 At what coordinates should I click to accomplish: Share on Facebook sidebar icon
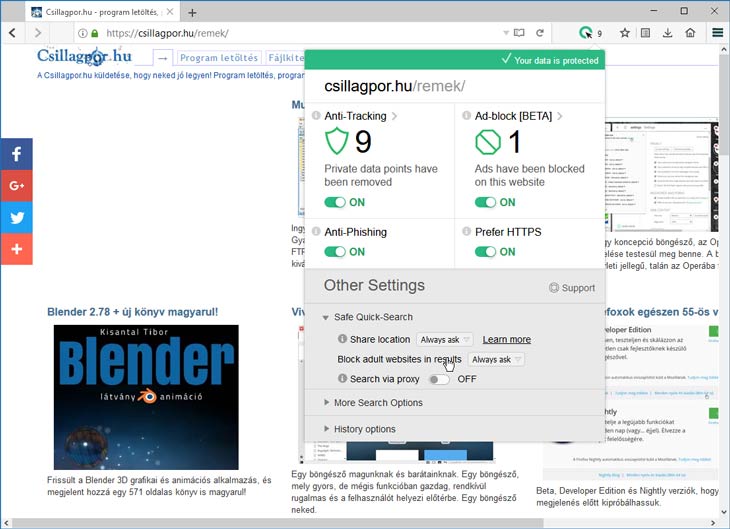tap(16, 154)
